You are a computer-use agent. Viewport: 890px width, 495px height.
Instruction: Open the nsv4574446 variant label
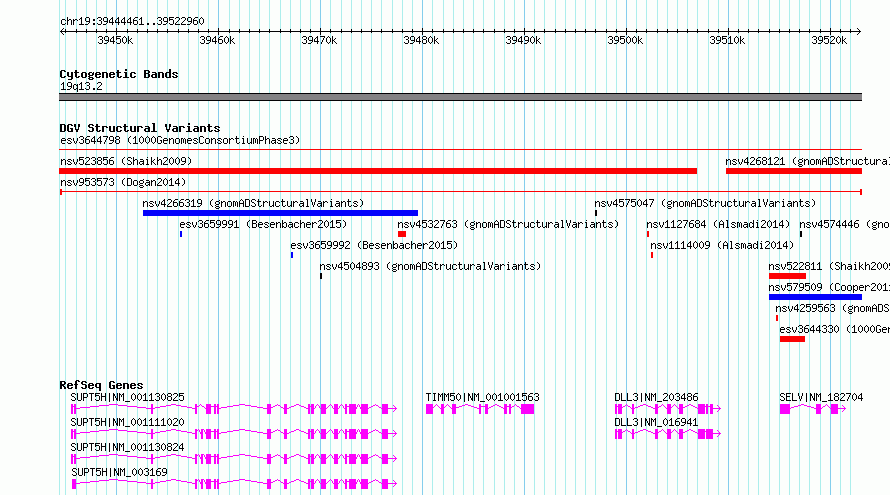[844, 224]
